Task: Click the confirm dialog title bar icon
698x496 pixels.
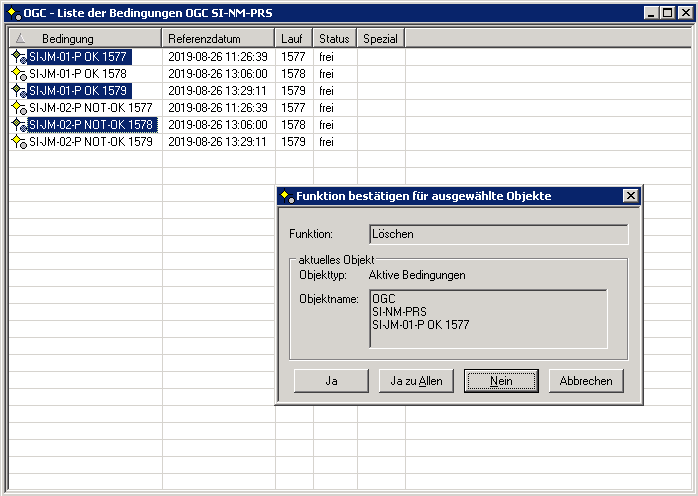Action: 286,196
